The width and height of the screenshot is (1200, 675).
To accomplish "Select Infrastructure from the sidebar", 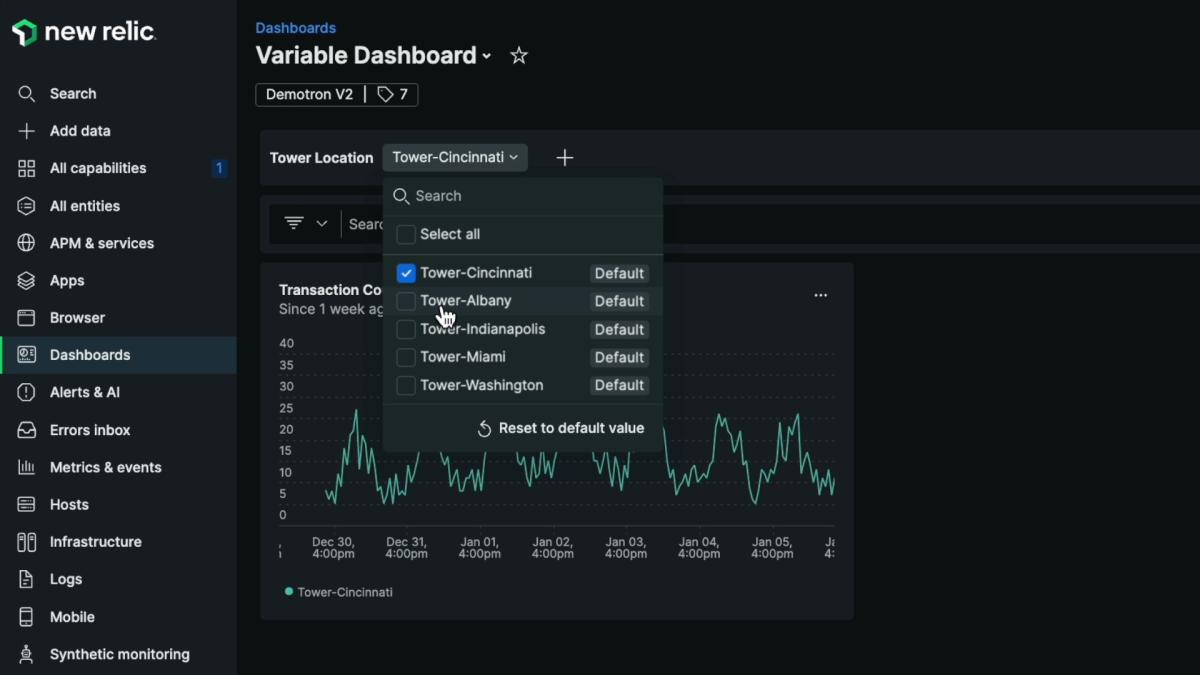I will [x=95, y=542].
